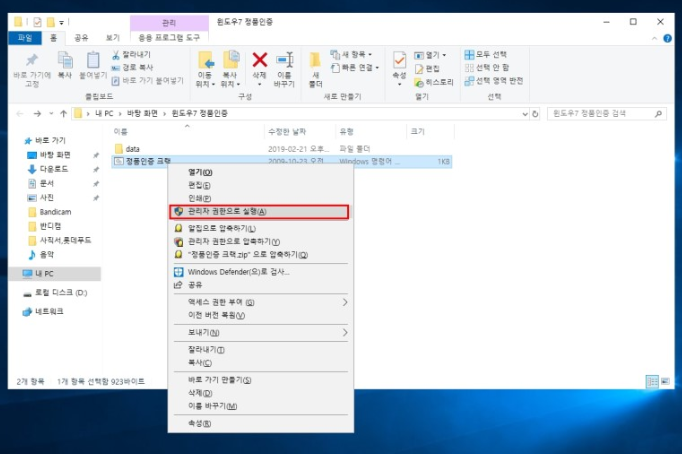Viewport: 682px width, 454px height.
Task: Click the Refresh button by address bar
Action: click(x=535, y=114)
